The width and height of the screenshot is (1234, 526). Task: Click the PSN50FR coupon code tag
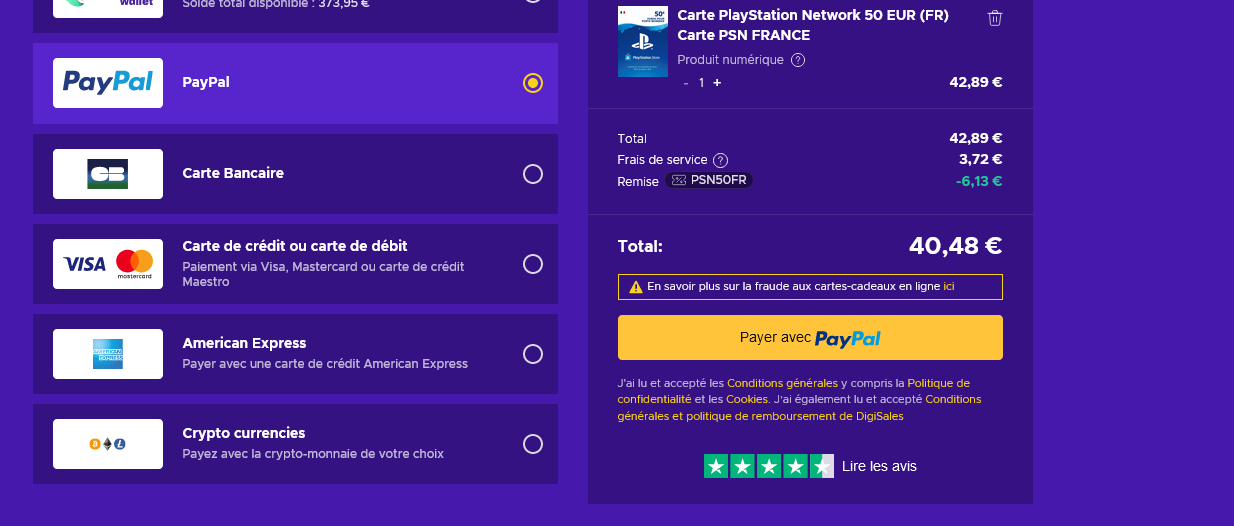click(709, 181)
